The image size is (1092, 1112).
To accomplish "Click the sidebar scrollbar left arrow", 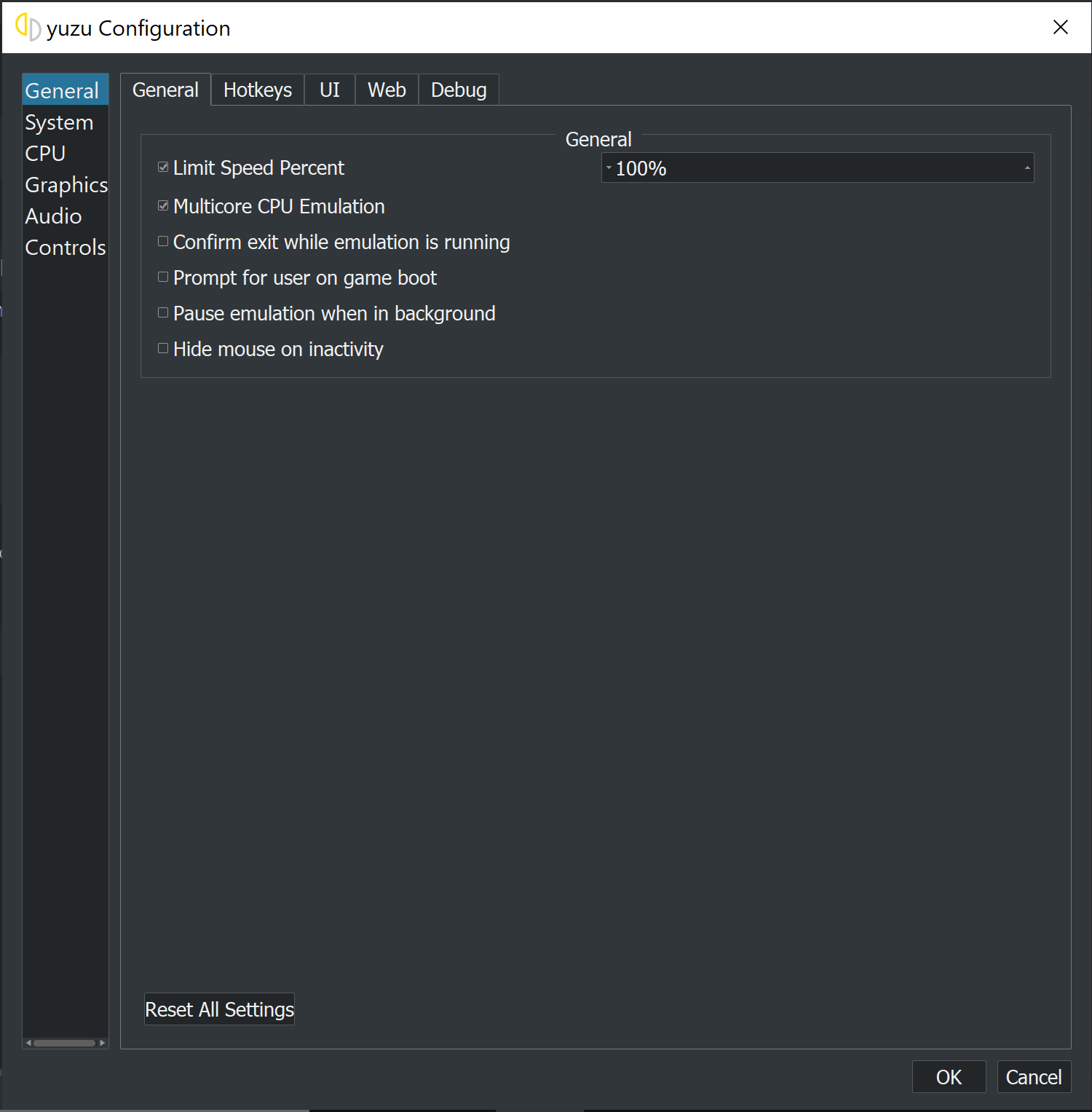I will click(28, 1043).
